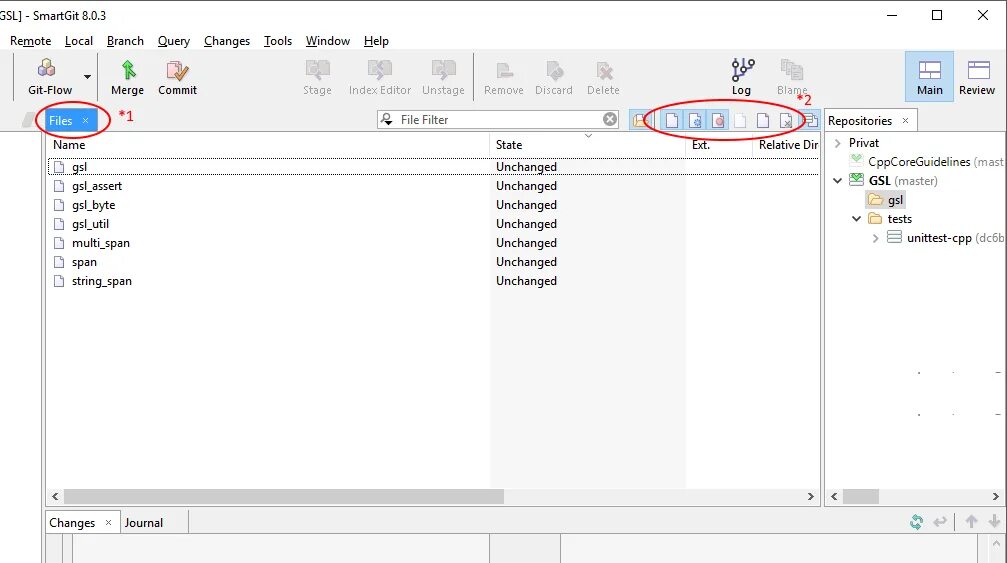
Task: Sort by Relative Dir column header
Action: 787,145
